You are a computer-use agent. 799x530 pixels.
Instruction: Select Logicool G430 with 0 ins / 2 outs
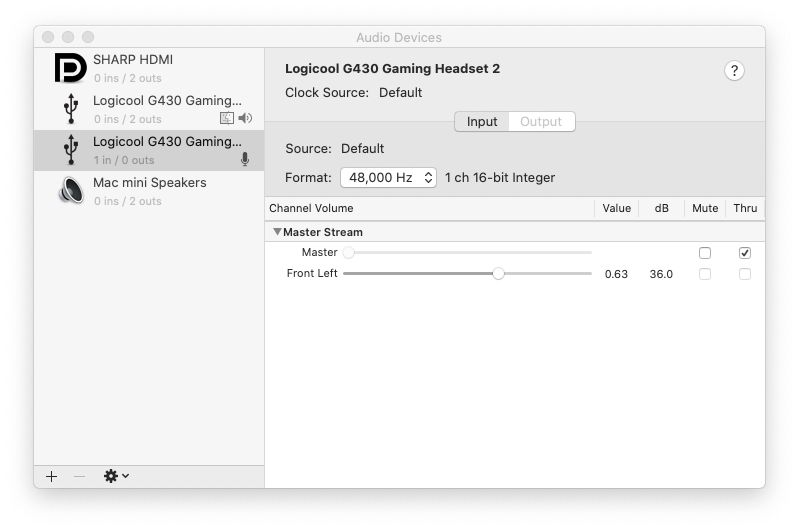tap(149, 109)
